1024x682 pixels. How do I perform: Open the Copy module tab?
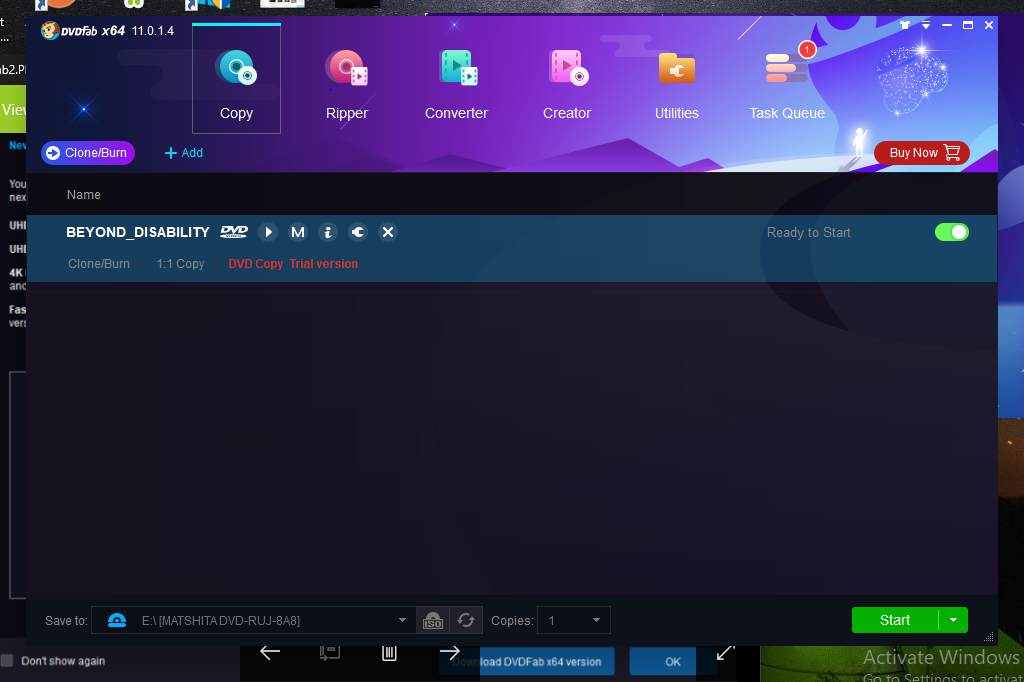tap(236, 80)
